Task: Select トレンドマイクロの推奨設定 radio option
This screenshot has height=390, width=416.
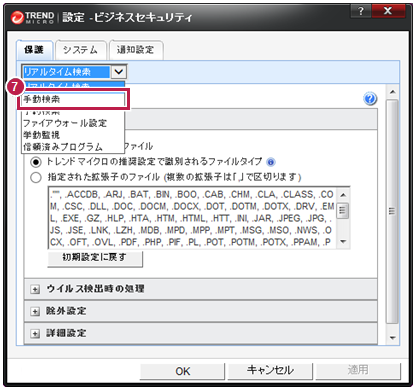Action: coord(36,162)
